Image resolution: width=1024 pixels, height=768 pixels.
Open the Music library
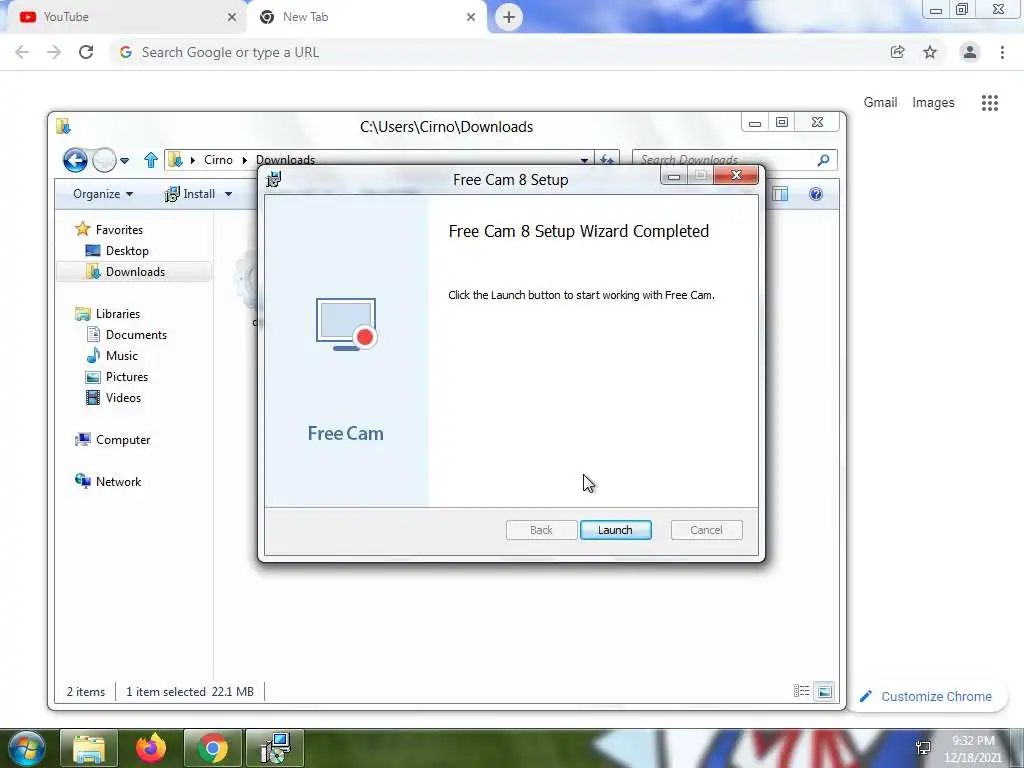(x=121, y=356)
